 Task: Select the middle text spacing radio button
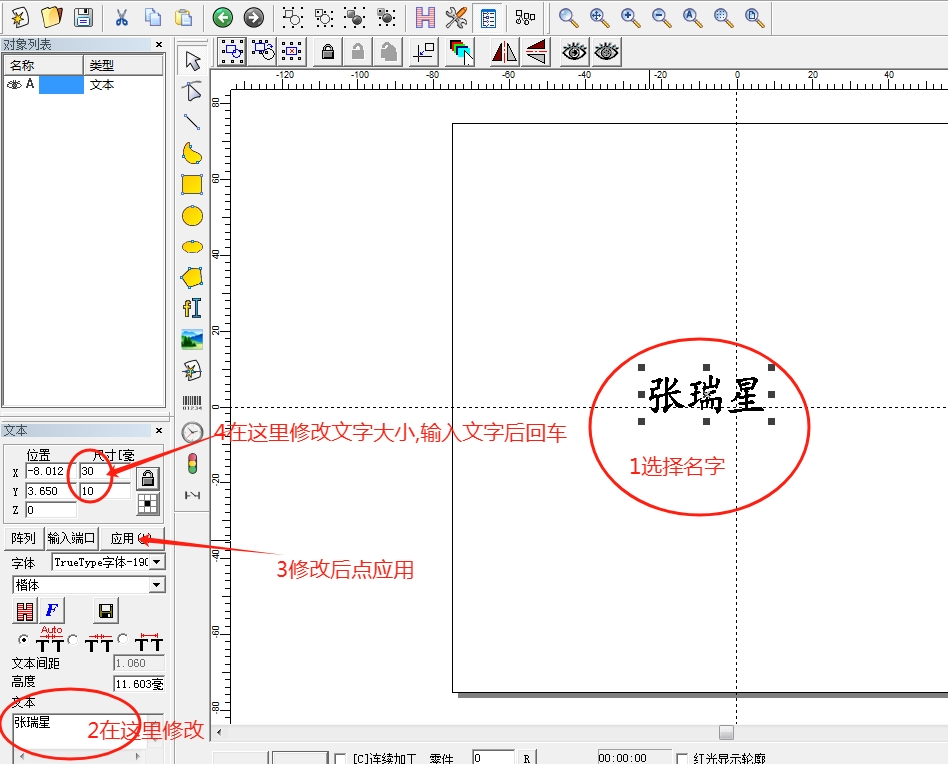[x=73, y=639]
